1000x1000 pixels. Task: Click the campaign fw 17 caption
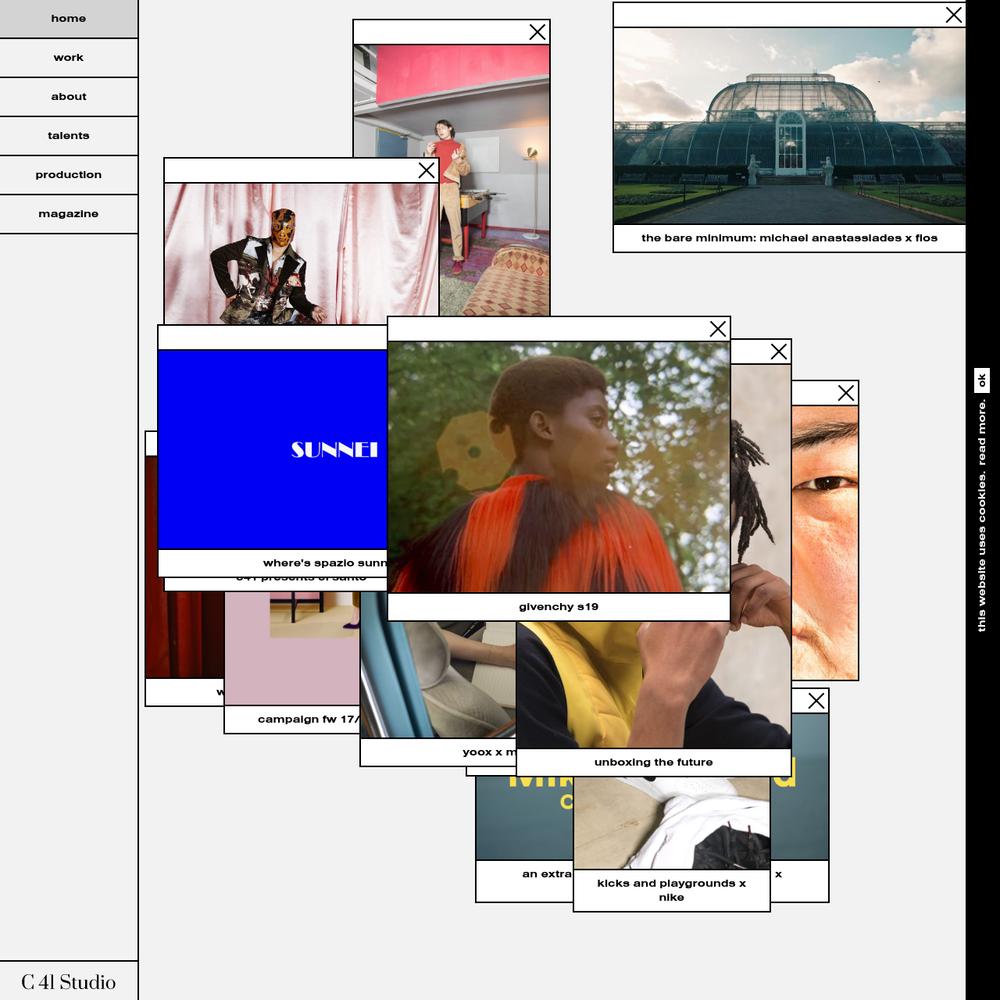(309, 719)
